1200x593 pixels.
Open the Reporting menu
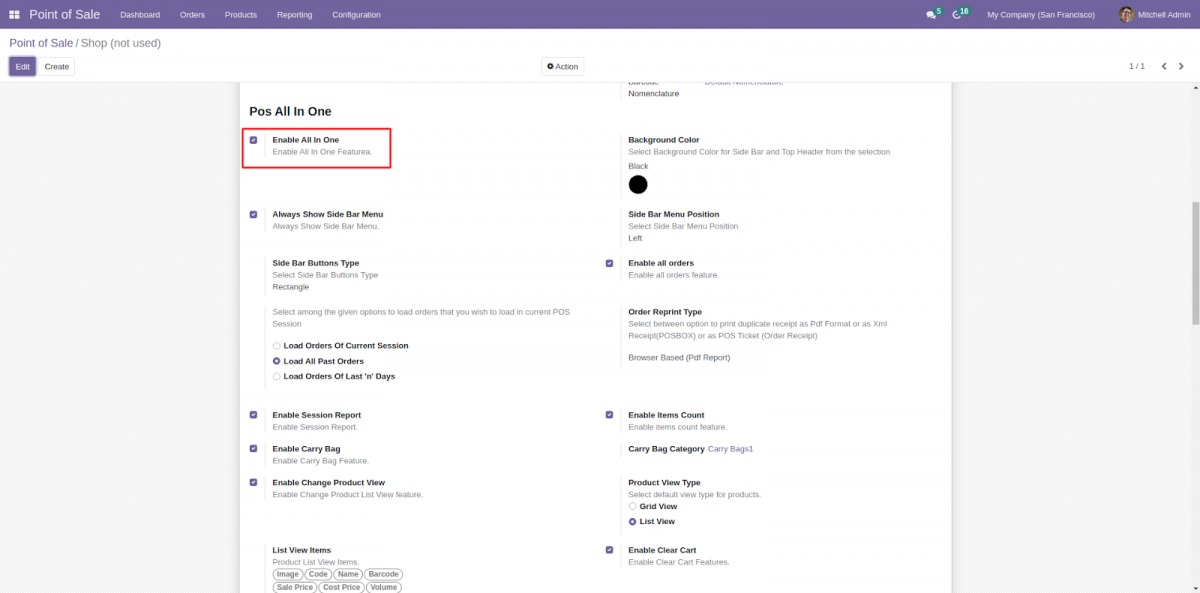point(294,15)
